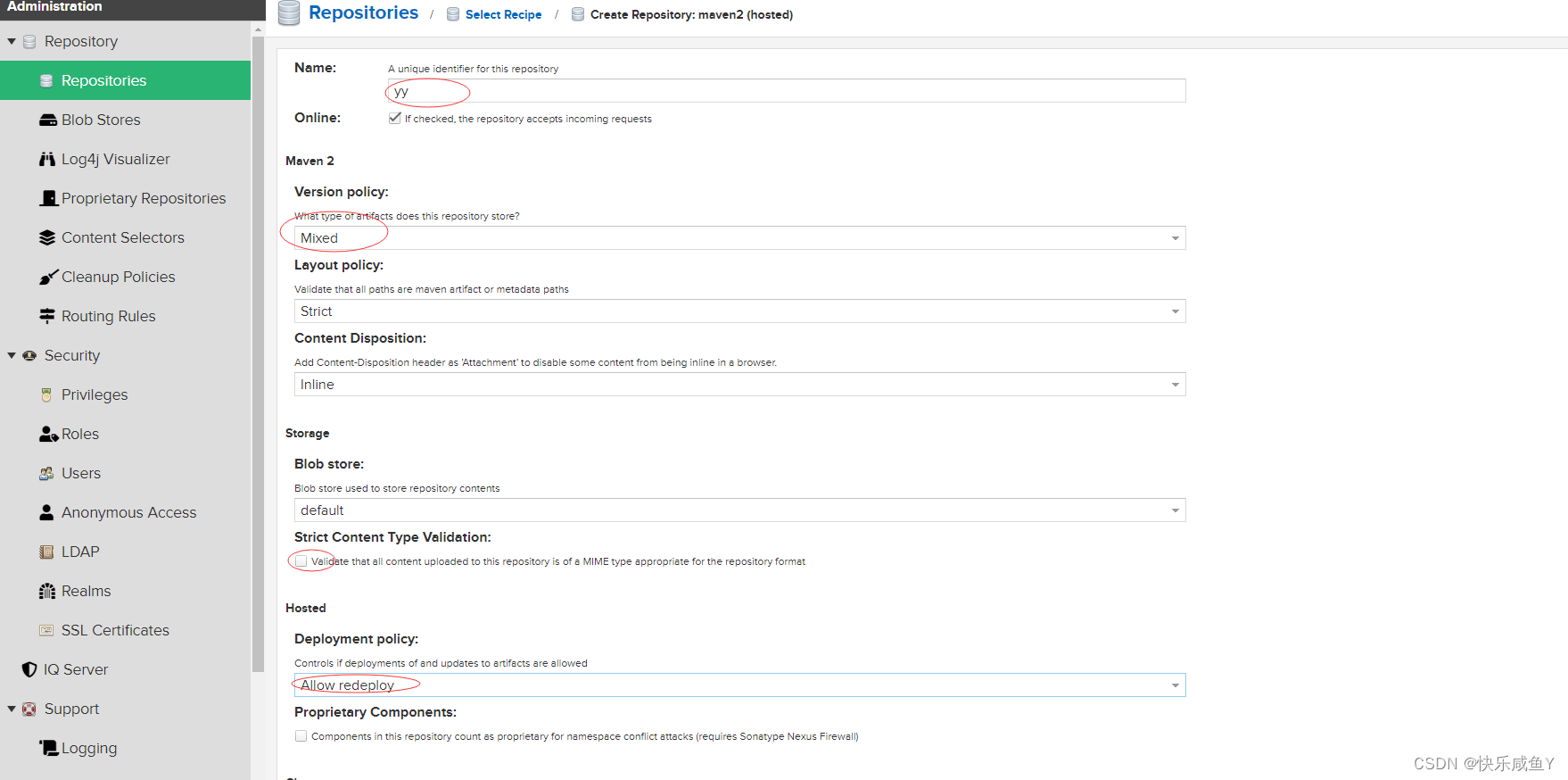Viewport: 1568px width, 780px height.
Task: Select Users in the Security section
Action: (125, 473)
